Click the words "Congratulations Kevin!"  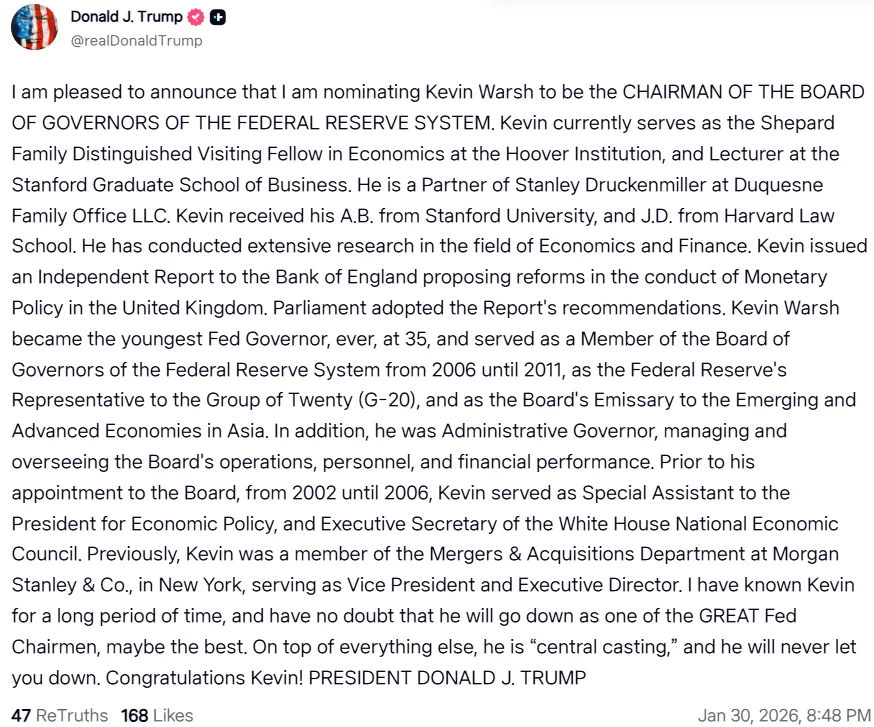(204, 677)
